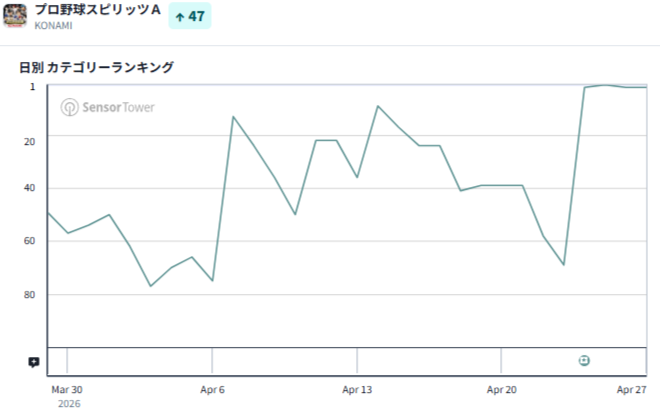This screenshot has height=418, width=660.
Task: Click the add comment icon beside timeline
Action: pos(34,362)
